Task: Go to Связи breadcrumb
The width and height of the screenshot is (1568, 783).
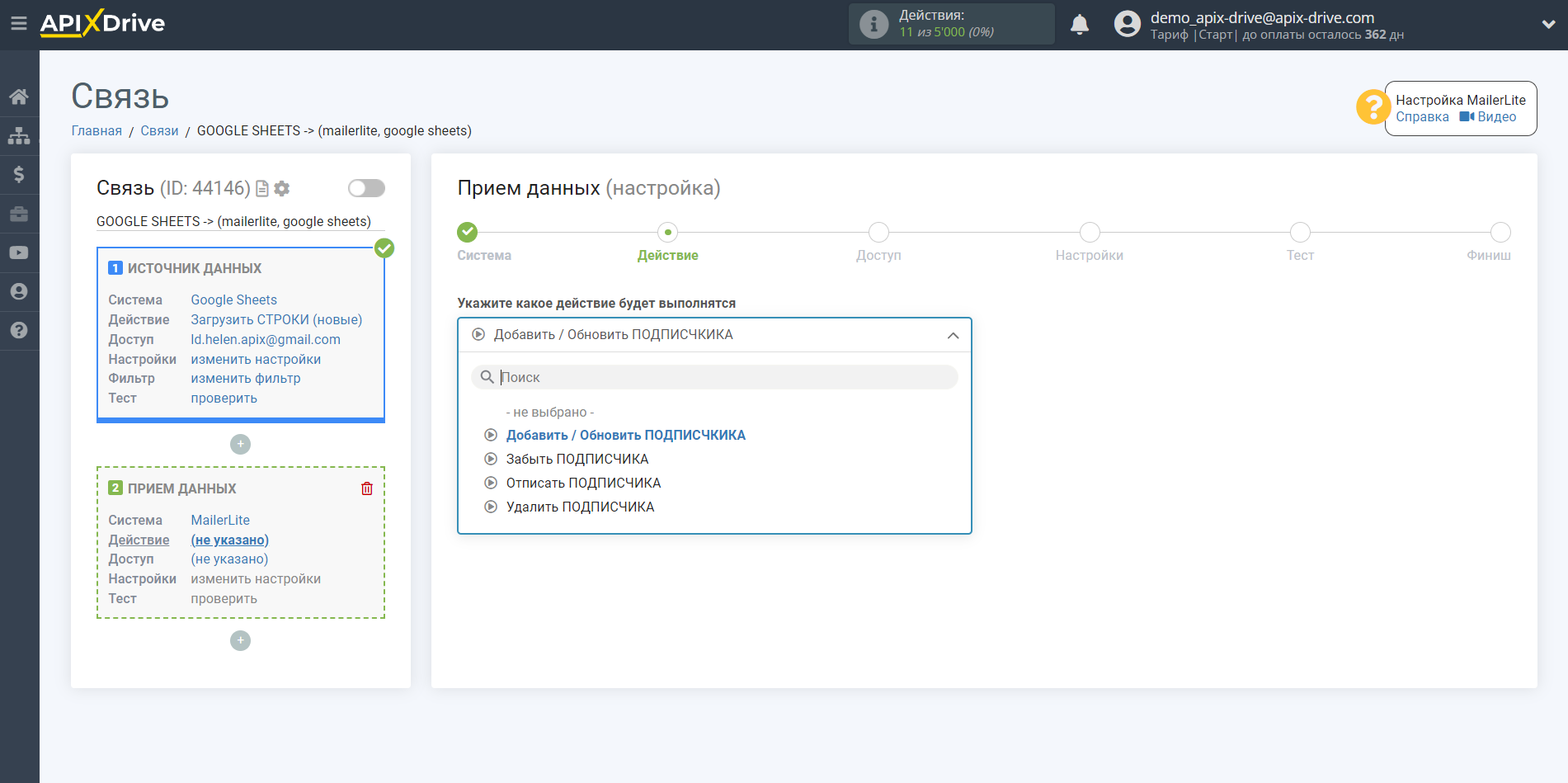Action: pos(159,131)
